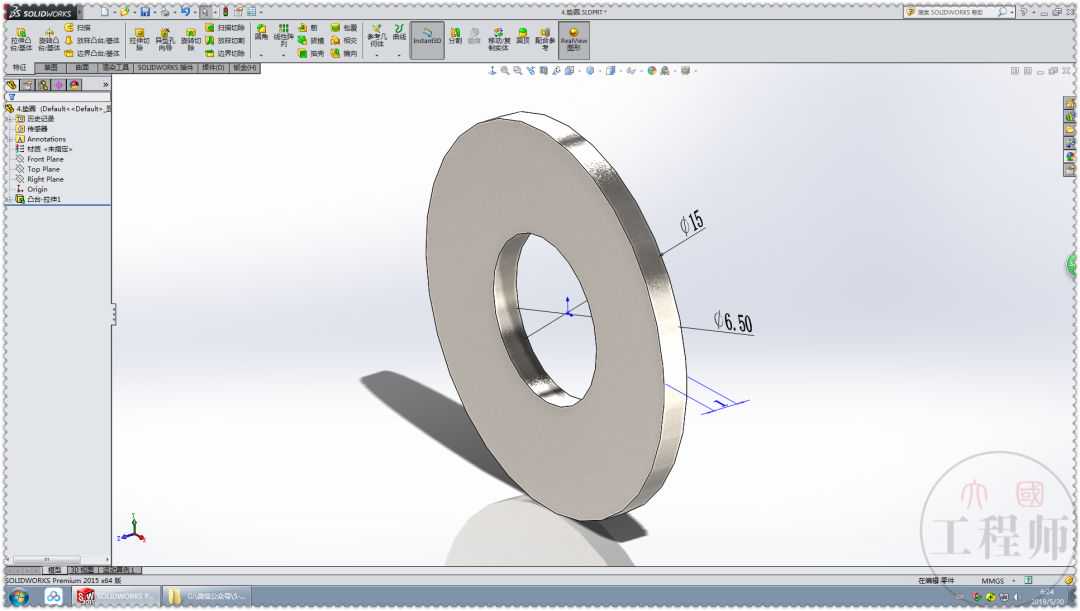Open the Hole Wizard tool

pos(164,38)
